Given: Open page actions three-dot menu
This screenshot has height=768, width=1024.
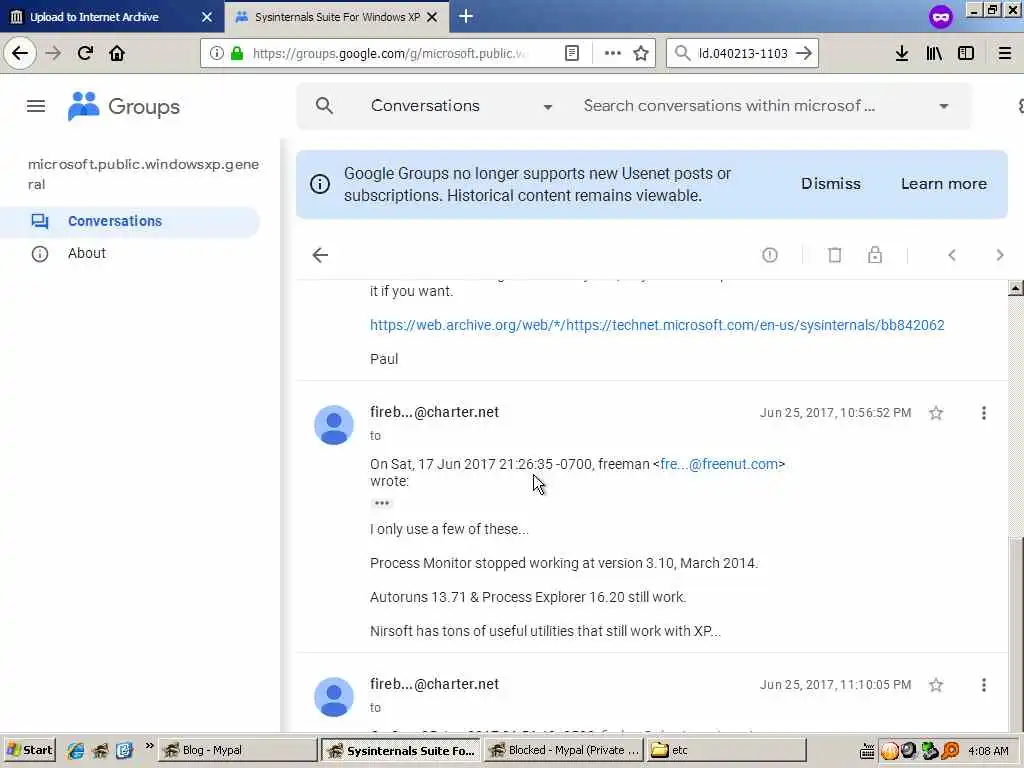Looking at the screenshot, I should pos(613,53).
